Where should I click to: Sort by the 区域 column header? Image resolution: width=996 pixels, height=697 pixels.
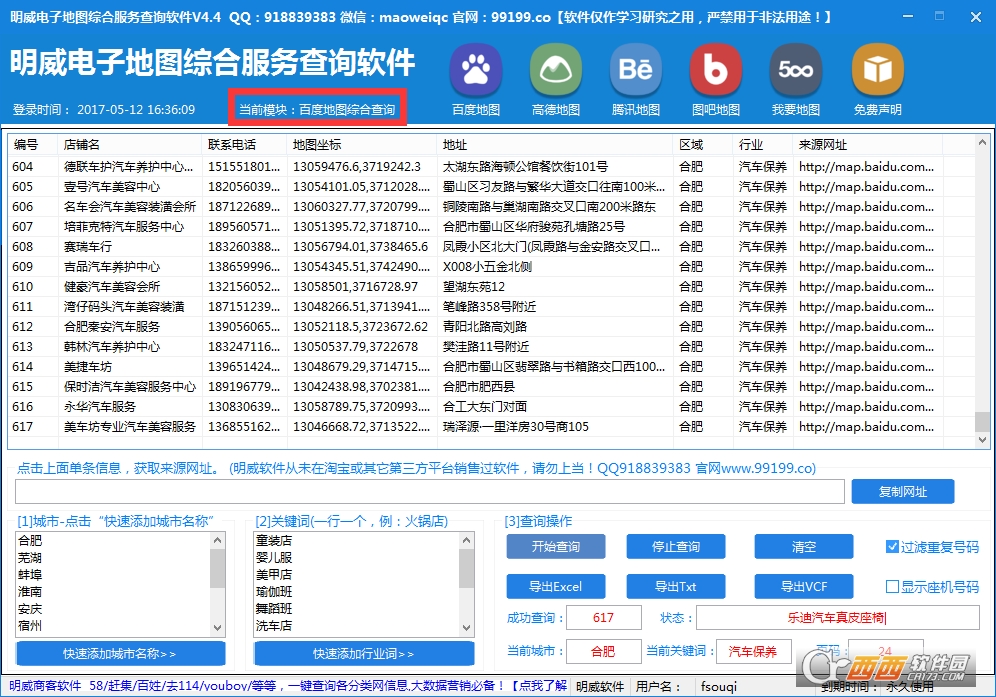click(703, 145)
